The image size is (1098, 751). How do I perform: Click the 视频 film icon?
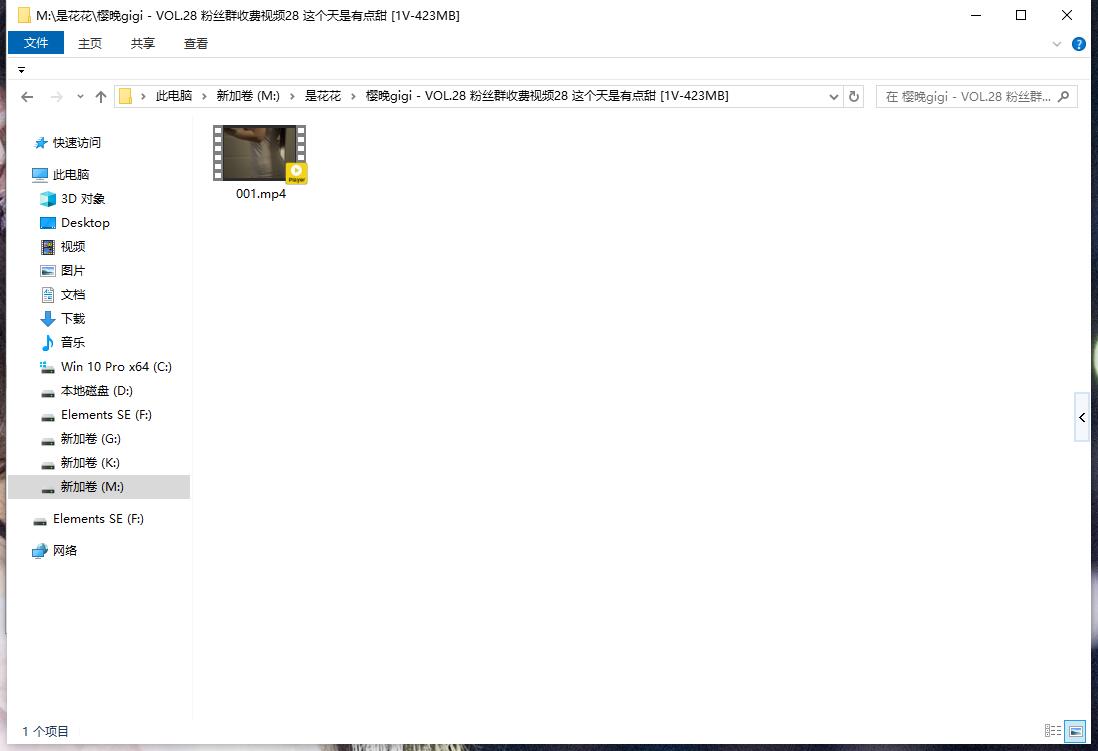click(48, 247)
